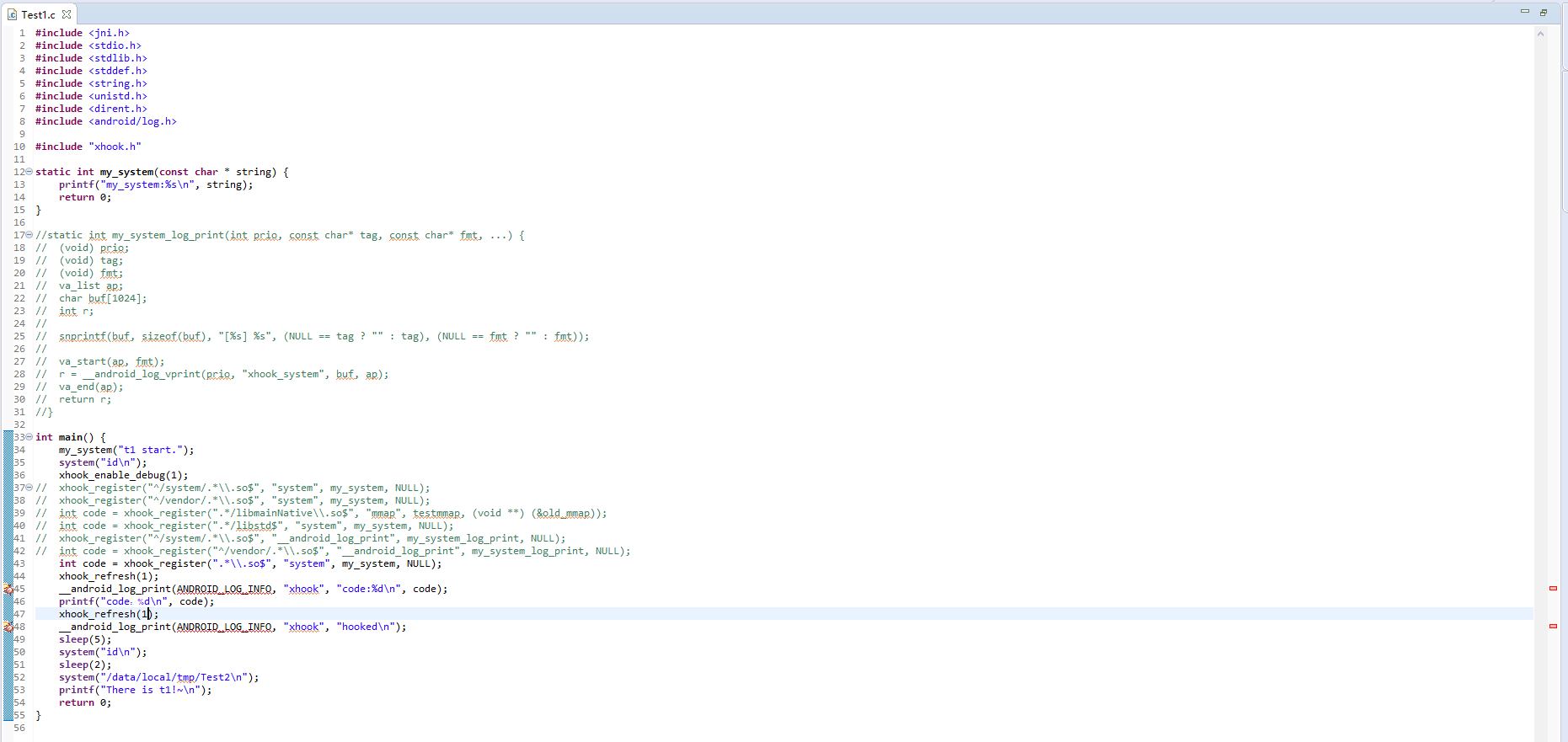The height and width of the screenshot is (742, 1568).
Task: Select the Test1.c editor tab
Action: coord(39,14)
